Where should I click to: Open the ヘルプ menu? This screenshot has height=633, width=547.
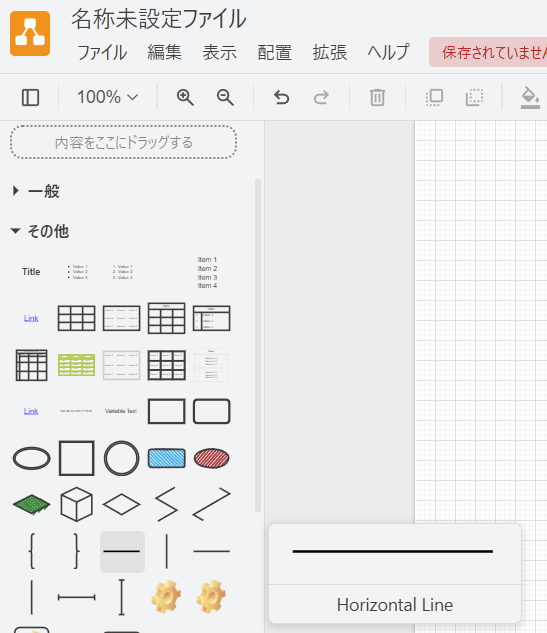tap(388, 53)
